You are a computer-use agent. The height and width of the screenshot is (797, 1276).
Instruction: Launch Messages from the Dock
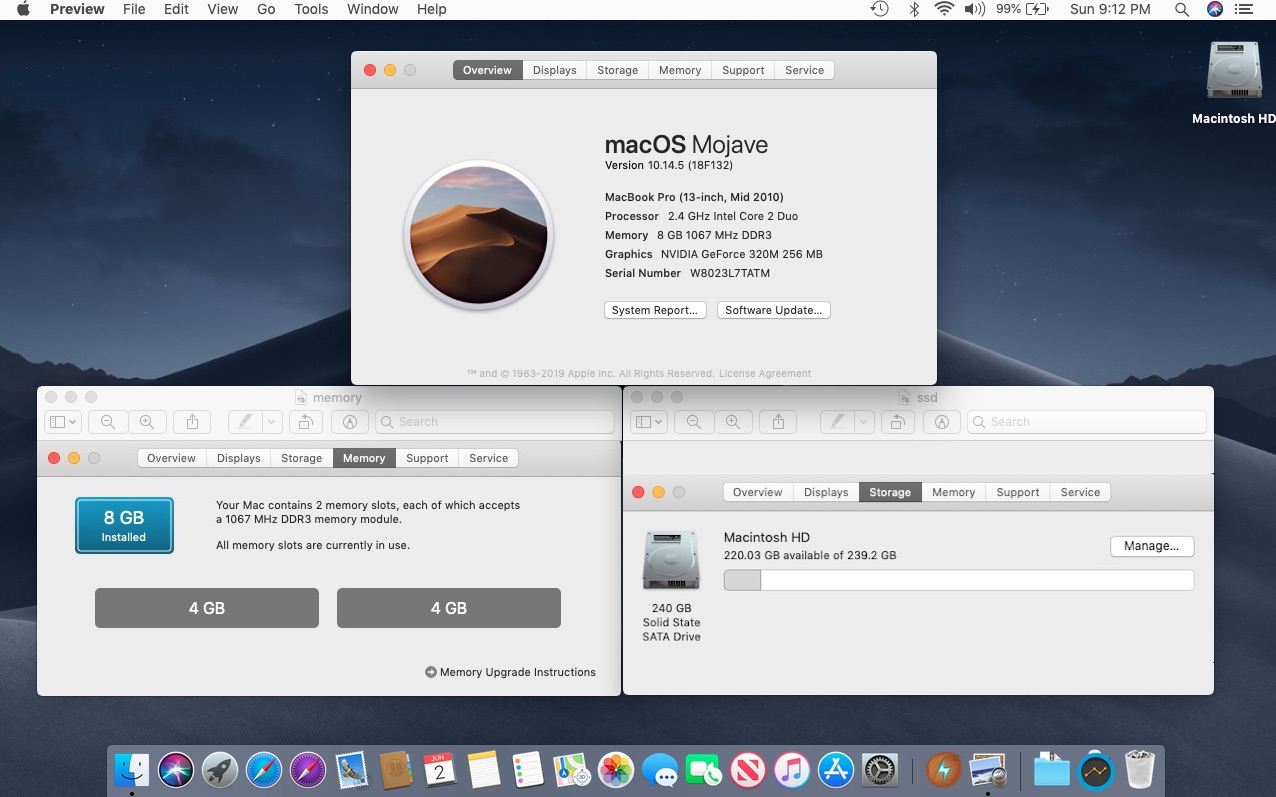coord(660,770)
